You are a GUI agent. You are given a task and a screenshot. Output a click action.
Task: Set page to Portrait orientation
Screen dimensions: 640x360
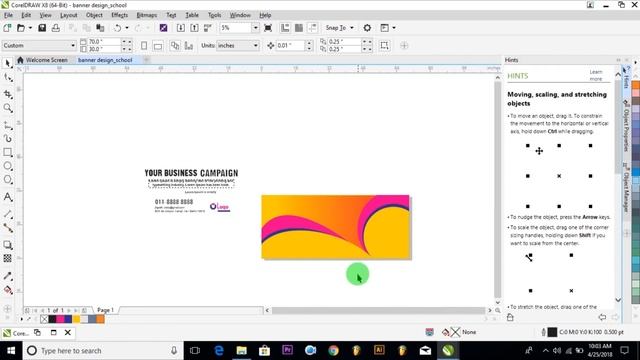(x=144, y=45)
